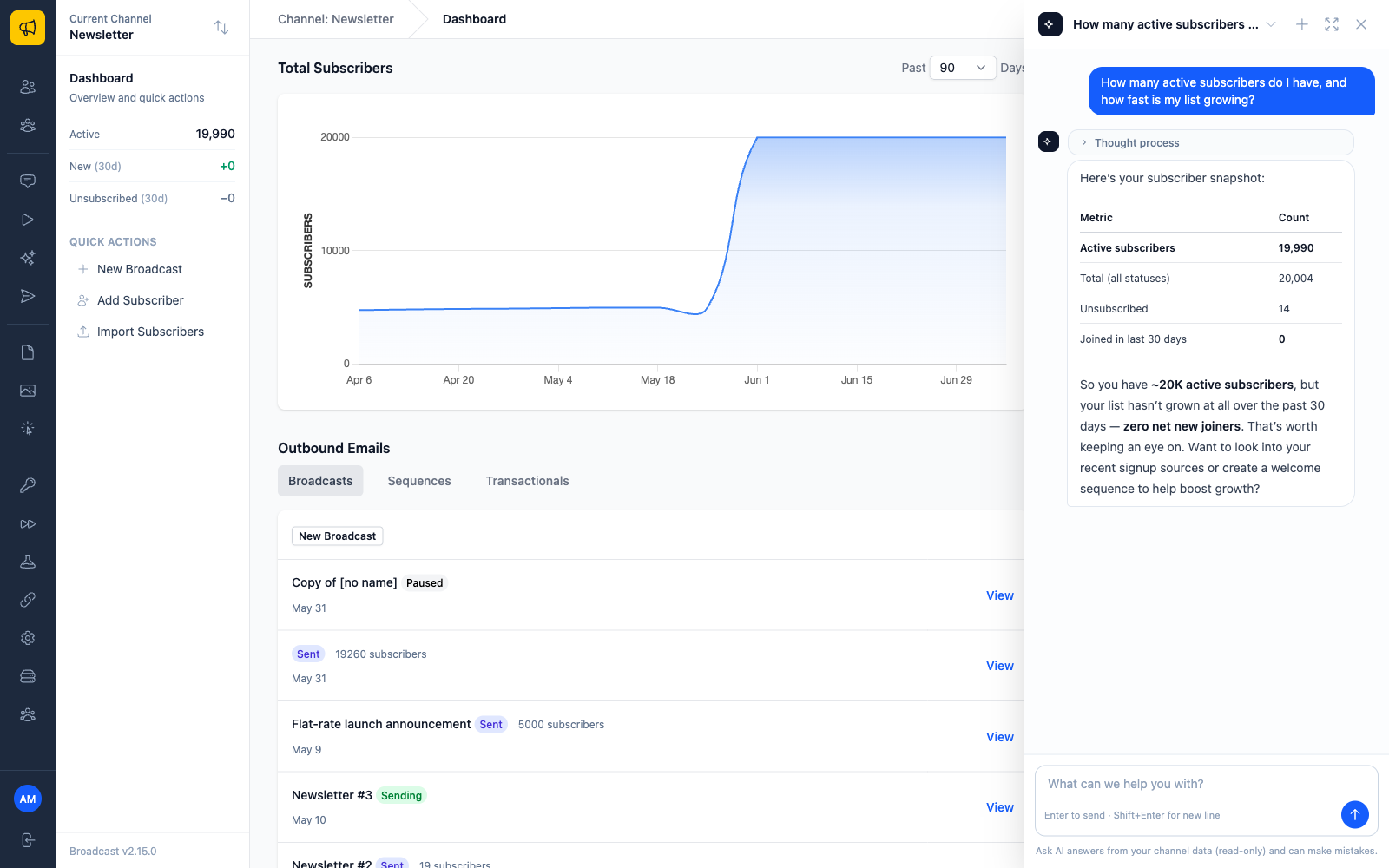Click the Dashboard sidebar heading

pos(102,78)
